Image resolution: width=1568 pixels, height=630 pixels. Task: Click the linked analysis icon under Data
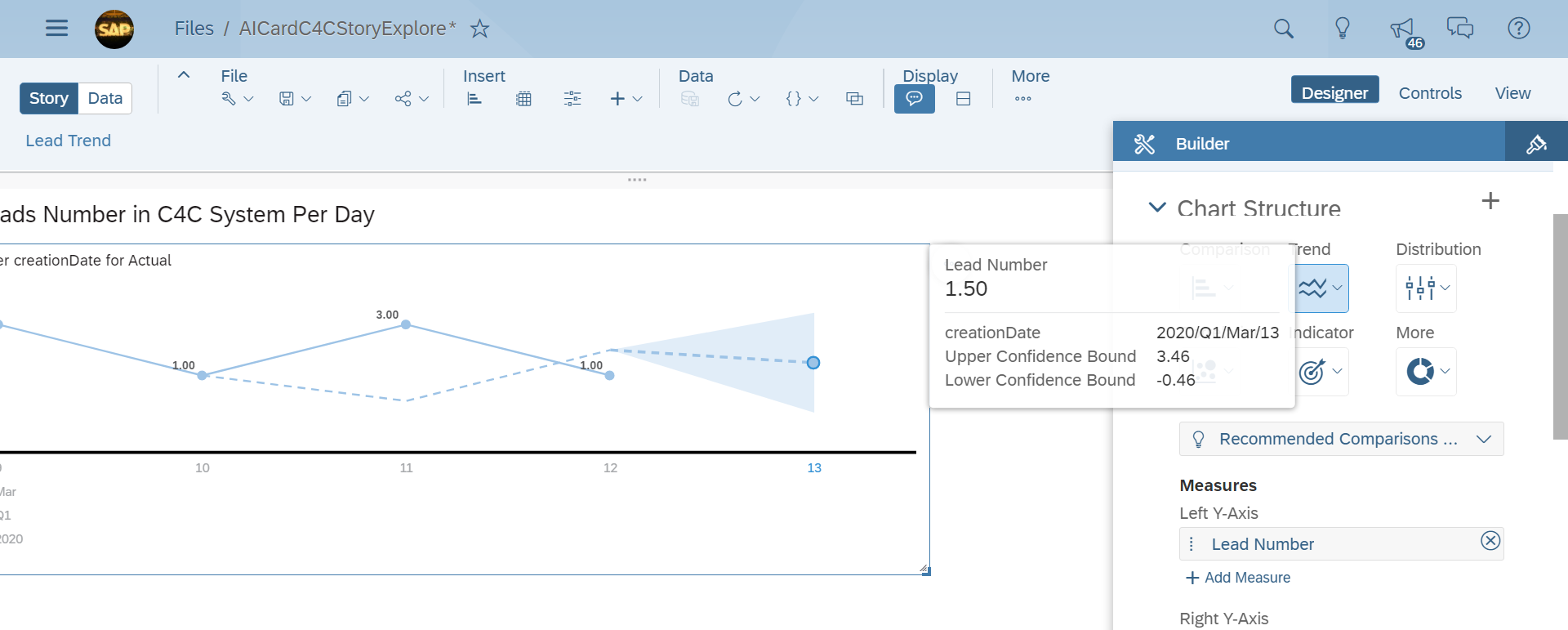[855, 99]
